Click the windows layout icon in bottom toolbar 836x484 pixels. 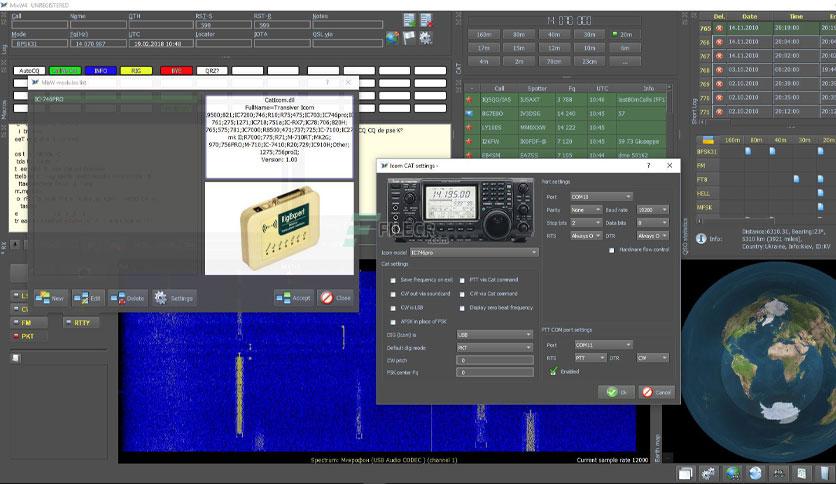tap(685, 473)
